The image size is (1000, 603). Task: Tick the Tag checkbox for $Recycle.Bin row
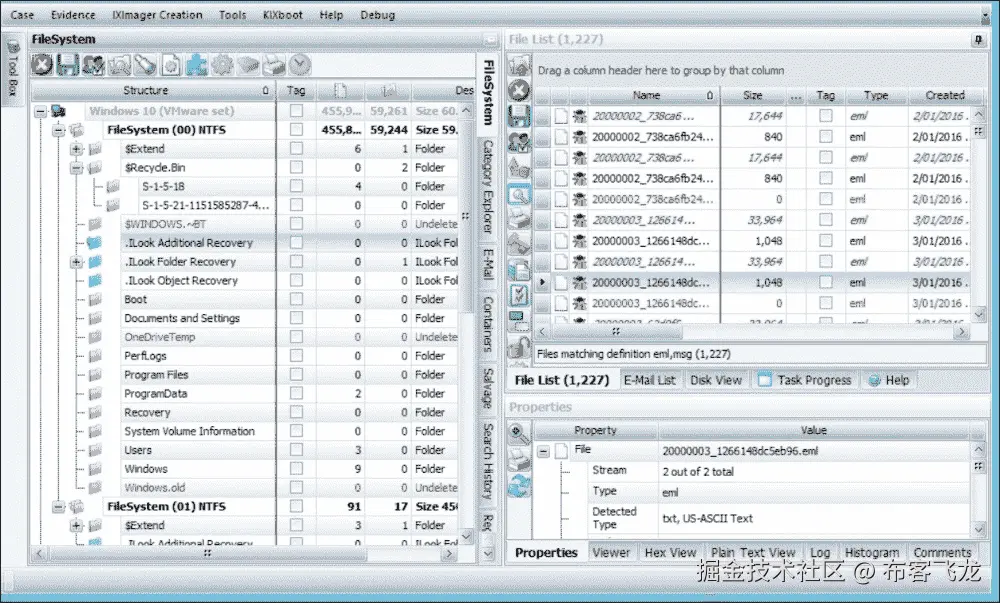[296, 167]
